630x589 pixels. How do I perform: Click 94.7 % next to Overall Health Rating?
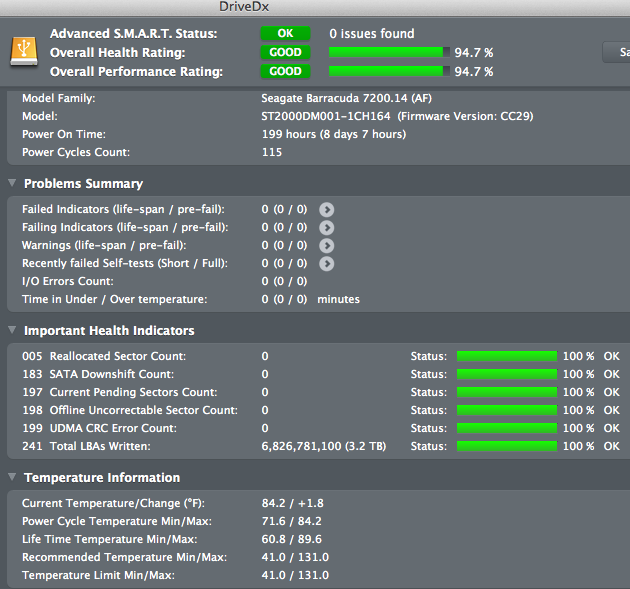tap(474, 53)
